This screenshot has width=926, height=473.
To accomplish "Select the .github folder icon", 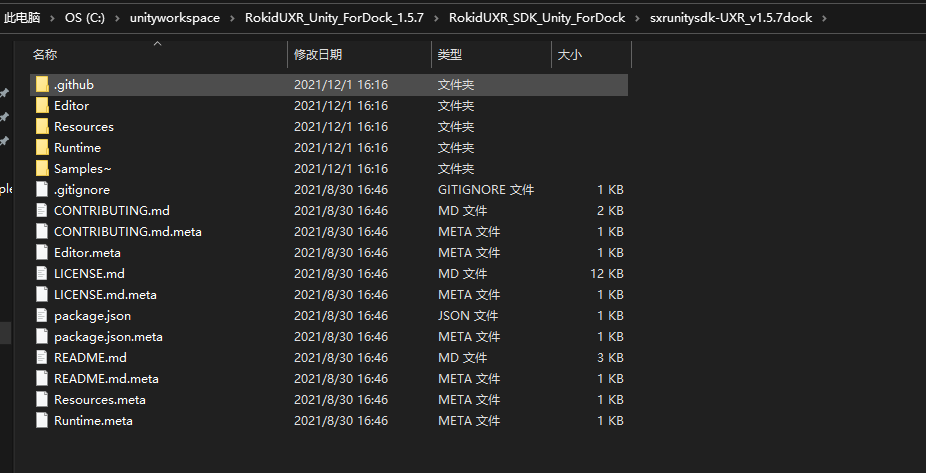I will pyautogui.click(x=41, y=84).
